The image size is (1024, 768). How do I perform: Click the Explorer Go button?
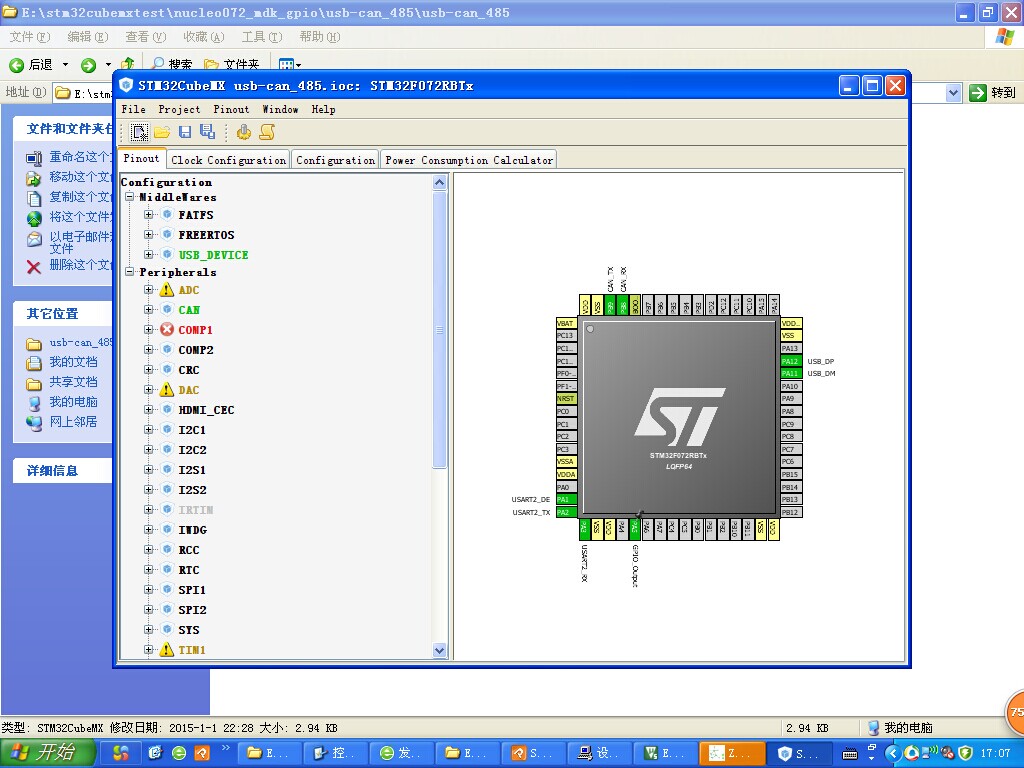(993, 93)
